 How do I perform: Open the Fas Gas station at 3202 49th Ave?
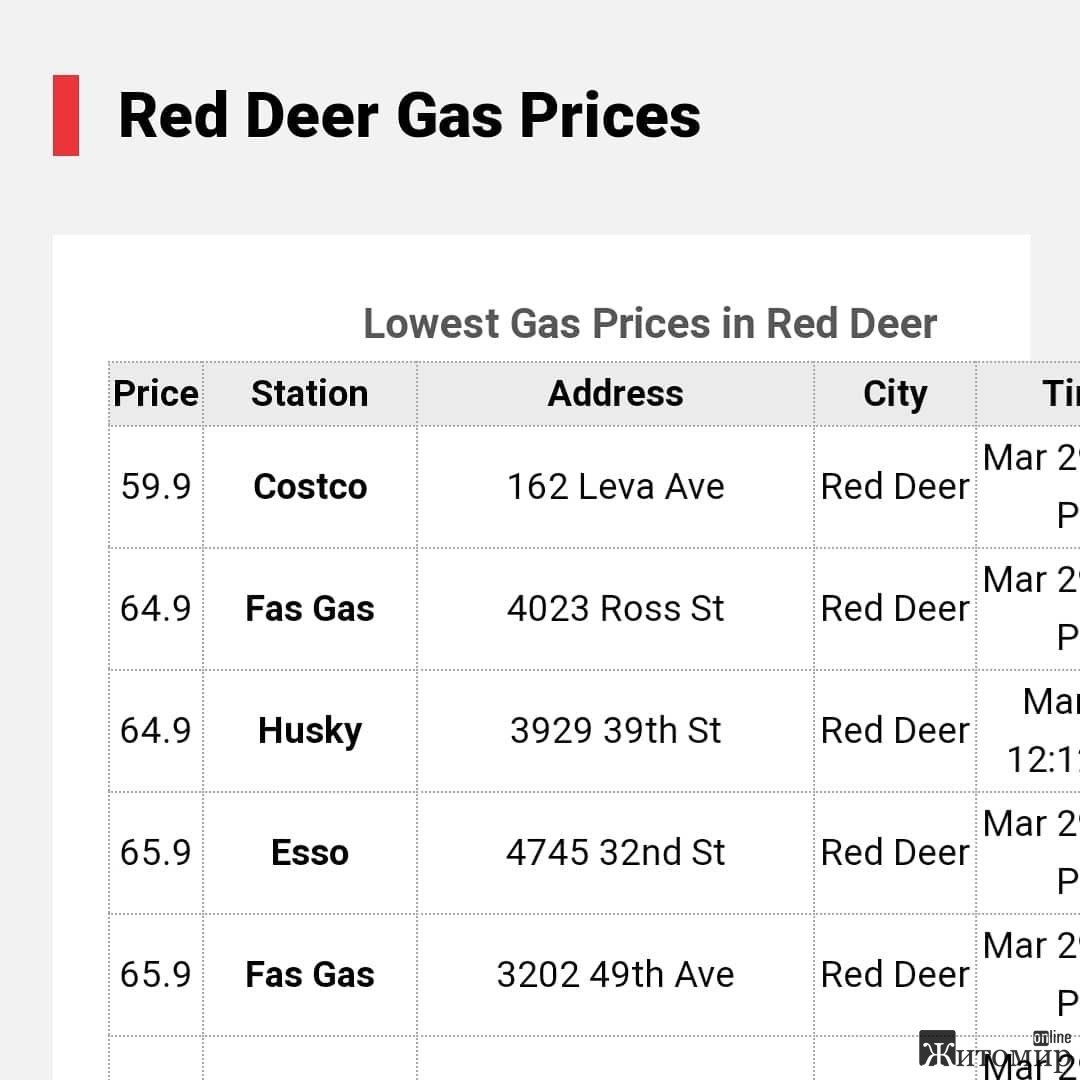pyautogui.click(x=310, y=975)
